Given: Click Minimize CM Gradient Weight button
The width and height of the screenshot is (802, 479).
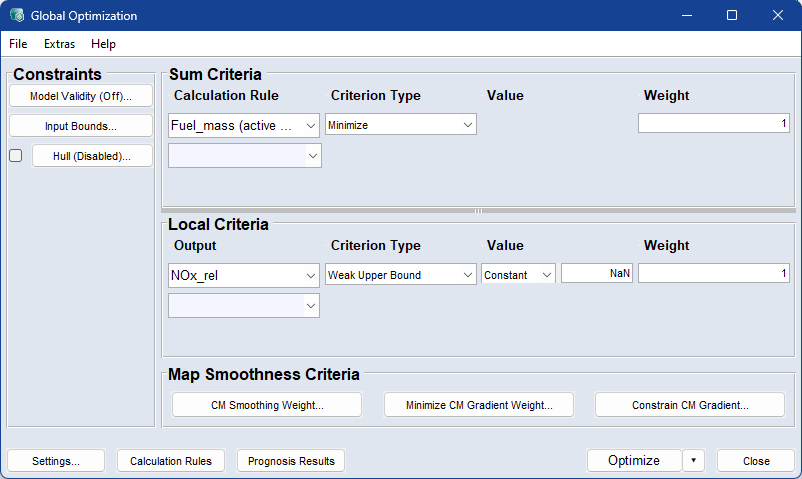Looking at the screenshot, I should point(478,405).
